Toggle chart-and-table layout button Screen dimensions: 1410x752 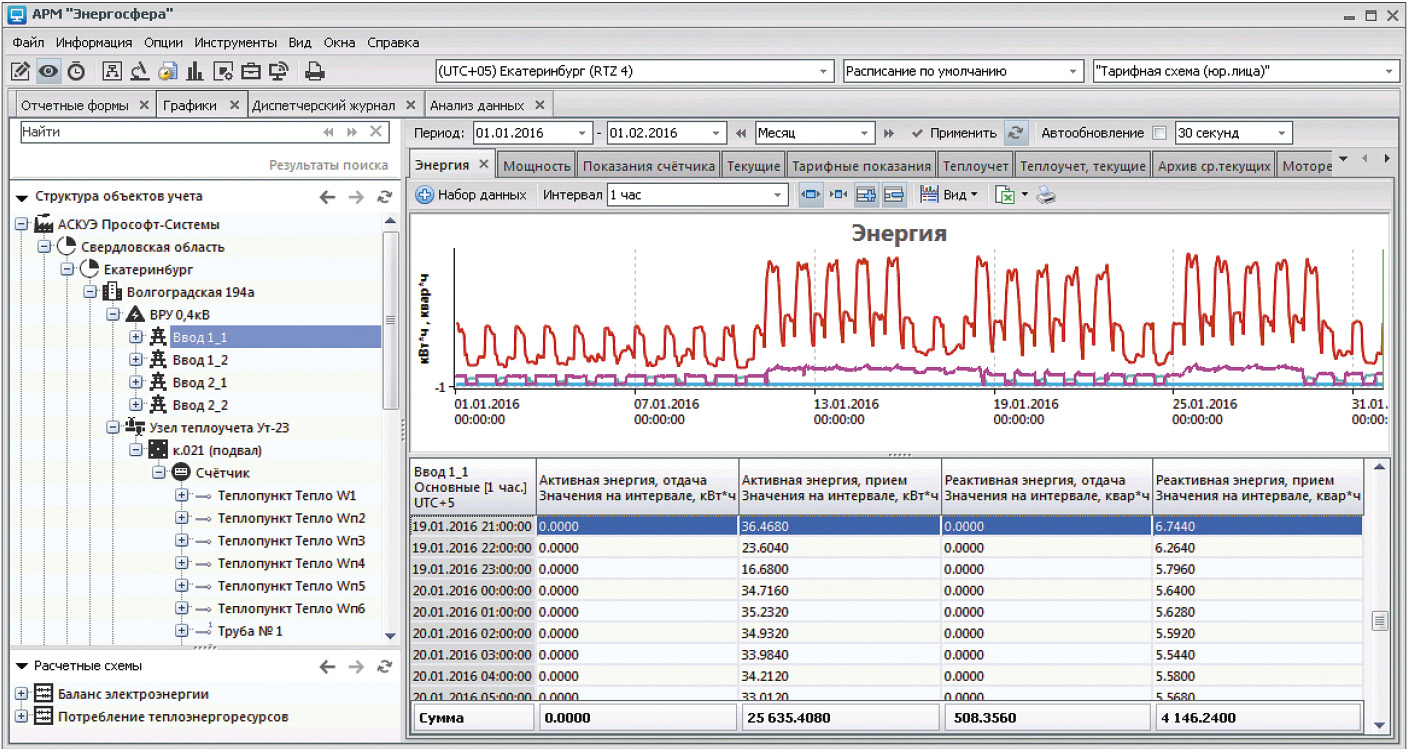click(866, 195)
